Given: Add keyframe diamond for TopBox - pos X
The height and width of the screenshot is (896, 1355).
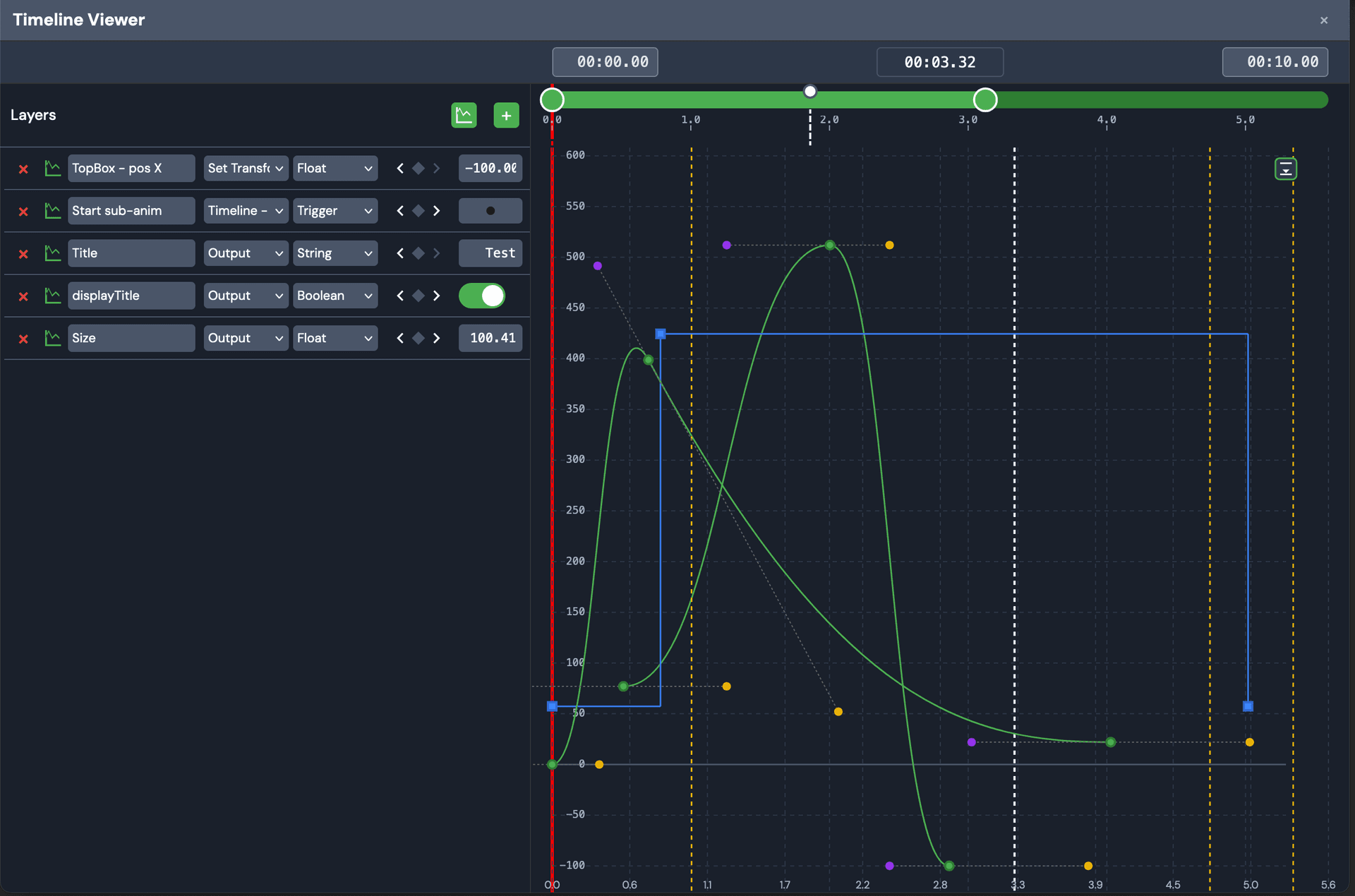Looking at the screenshot, I should [x=418, y=168].
